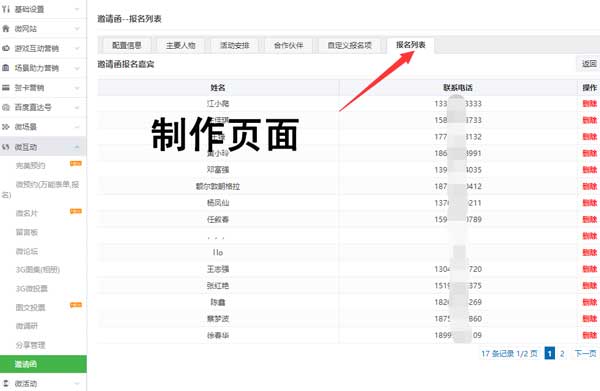
Task: Open 微论坛 in the sidebar
Action: coord(26,251)
